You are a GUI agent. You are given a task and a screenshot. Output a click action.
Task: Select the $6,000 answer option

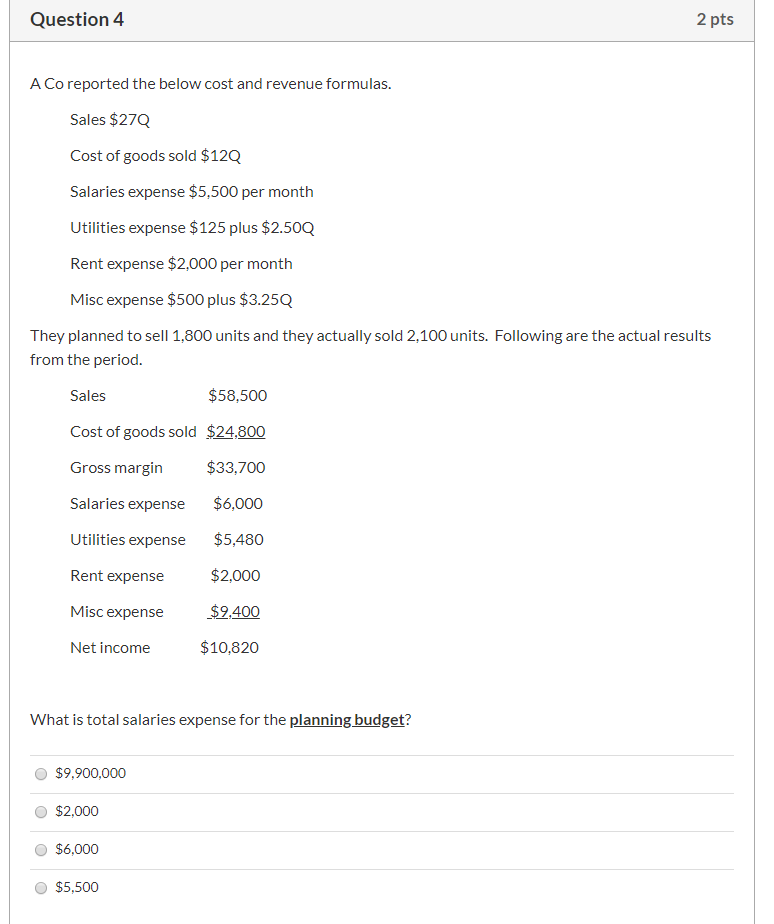41,849
